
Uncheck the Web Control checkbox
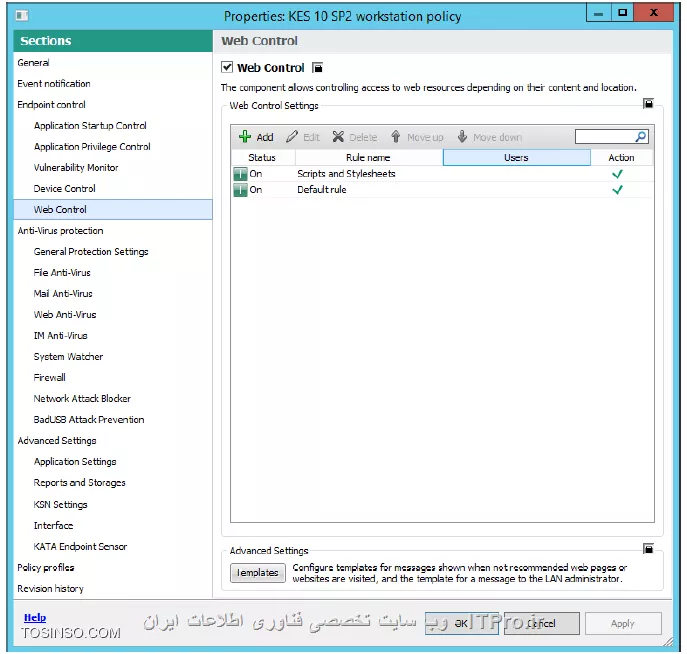pos(227,67)
